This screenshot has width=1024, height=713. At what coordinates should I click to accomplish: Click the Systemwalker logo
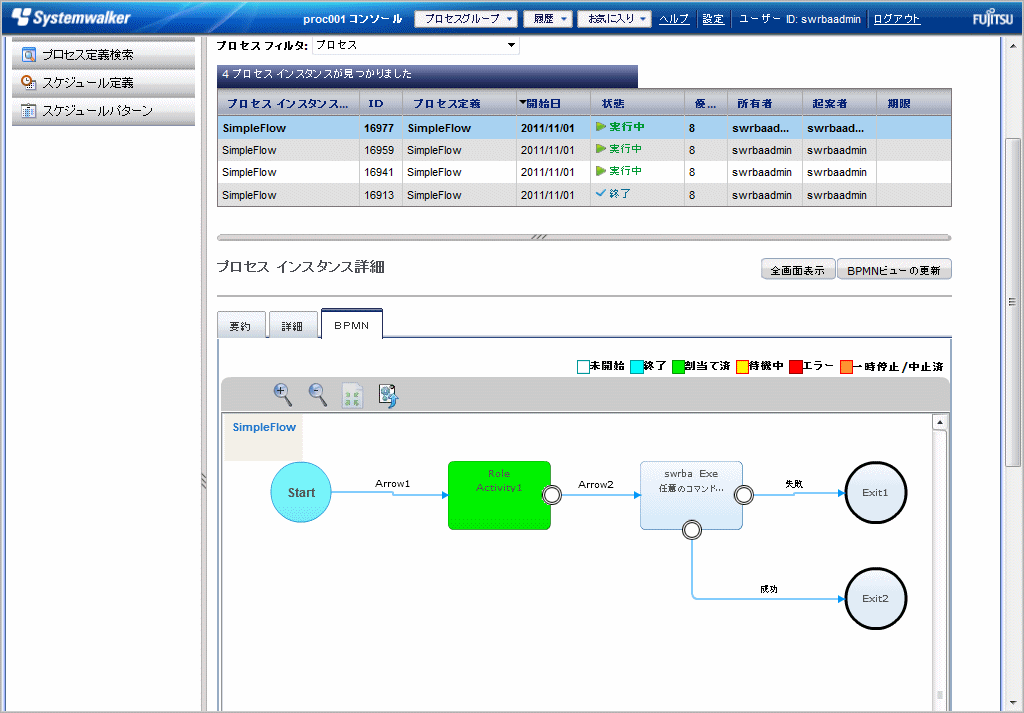pyautogui.click(x=71, y=18)
